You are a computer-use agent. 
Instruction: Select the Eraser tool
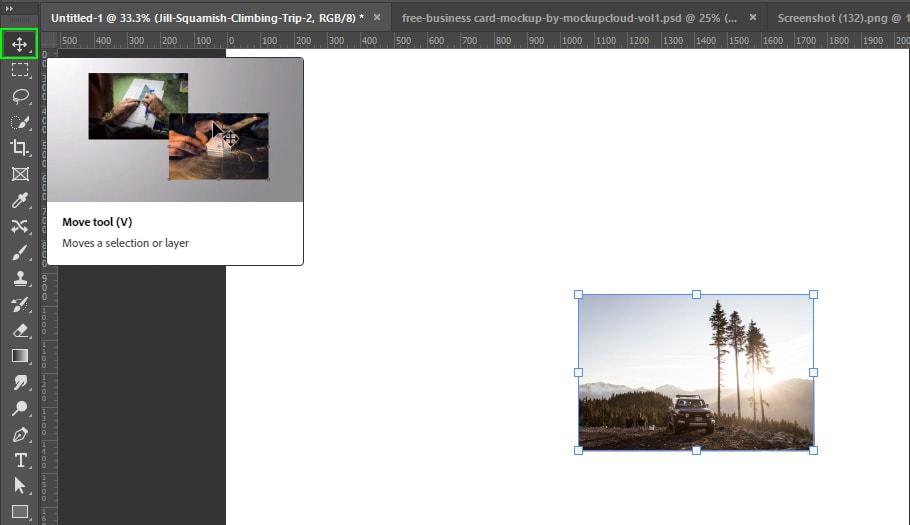click(20, 331)
